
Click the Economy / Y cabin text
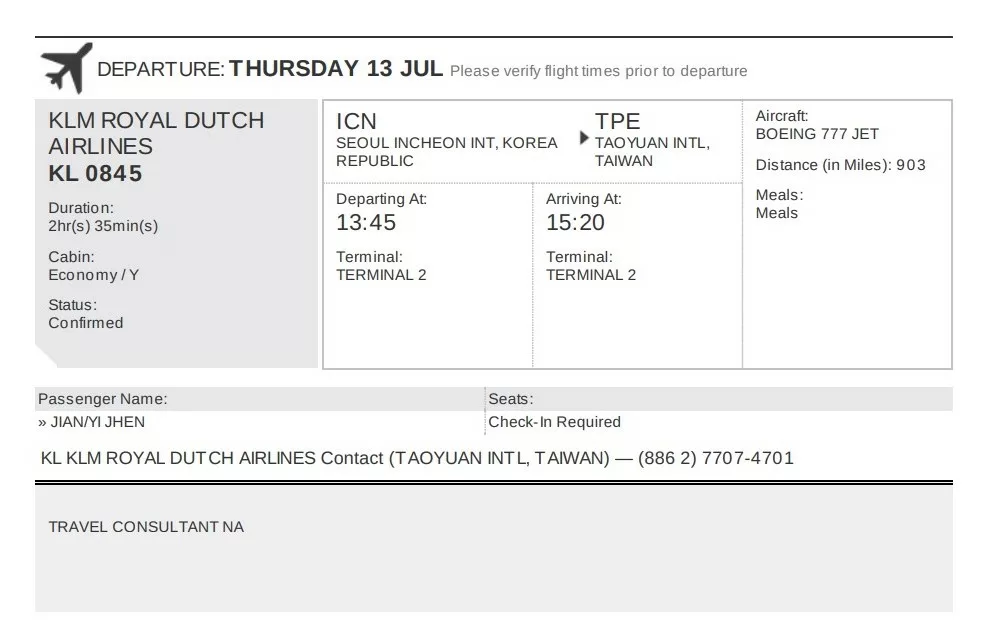coord(94,275)
